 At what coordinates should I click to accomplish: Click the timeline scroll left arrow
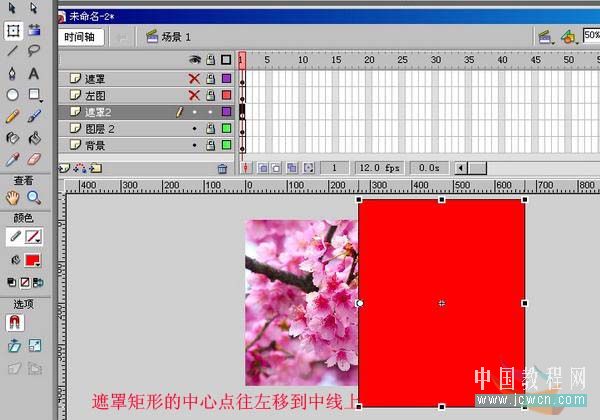tap(461, 168)
